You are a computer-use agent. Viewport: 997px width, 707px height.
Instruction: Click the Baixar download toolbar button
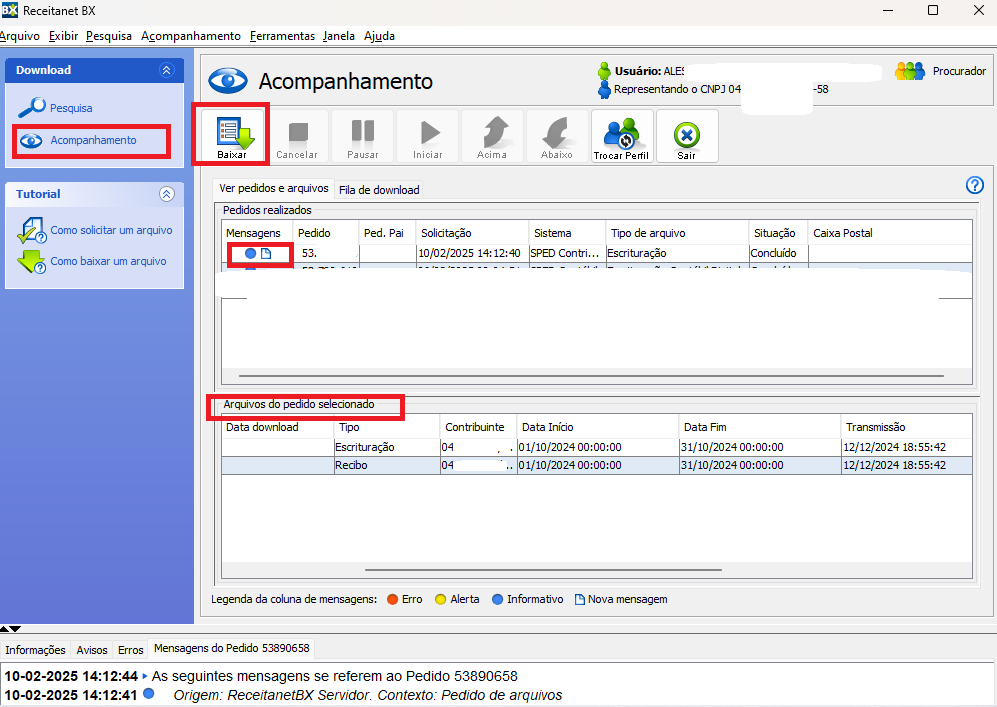click(x=232, y=135)
